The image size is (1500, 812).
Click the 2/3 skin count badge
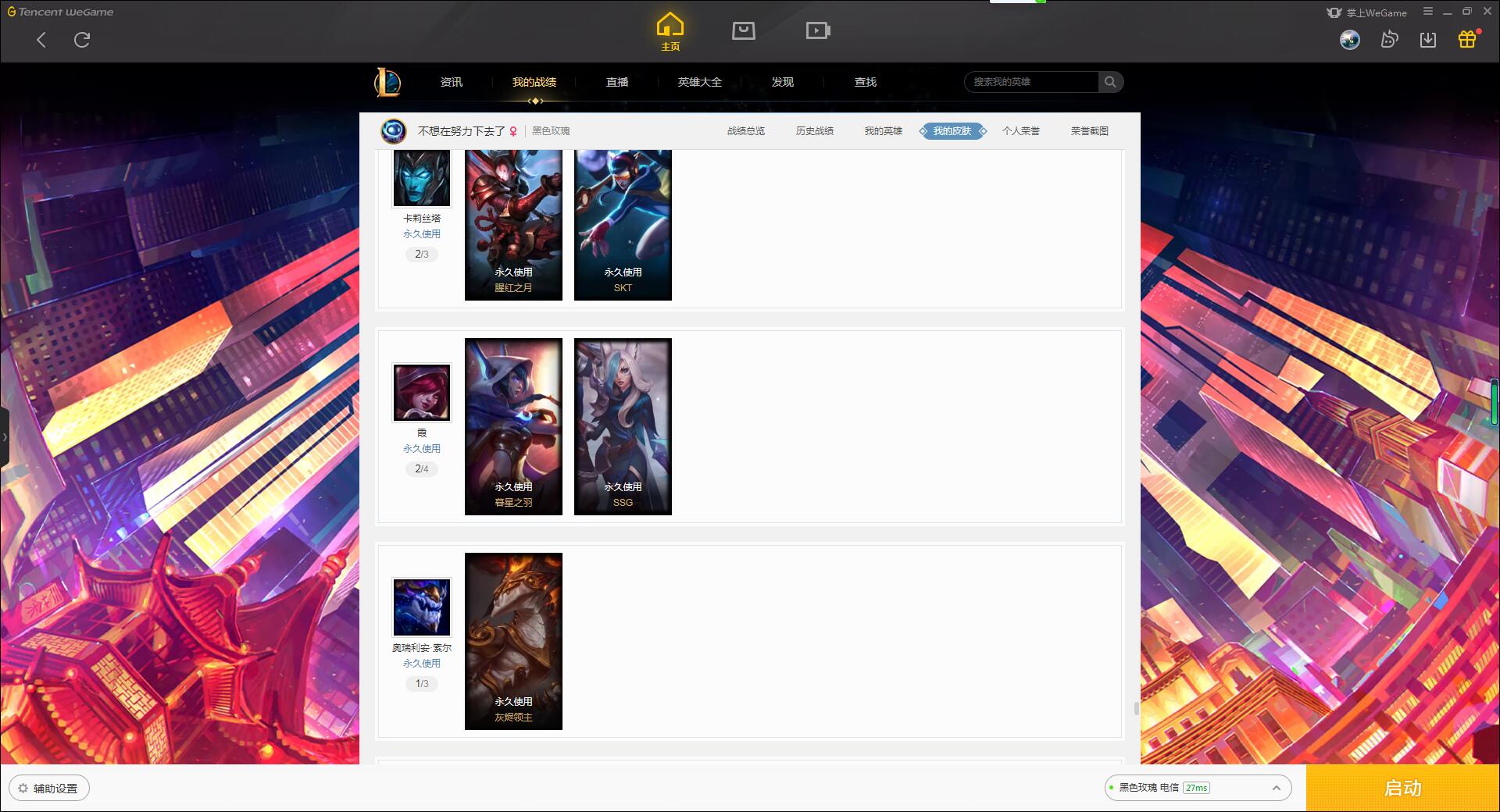[422, 255]
